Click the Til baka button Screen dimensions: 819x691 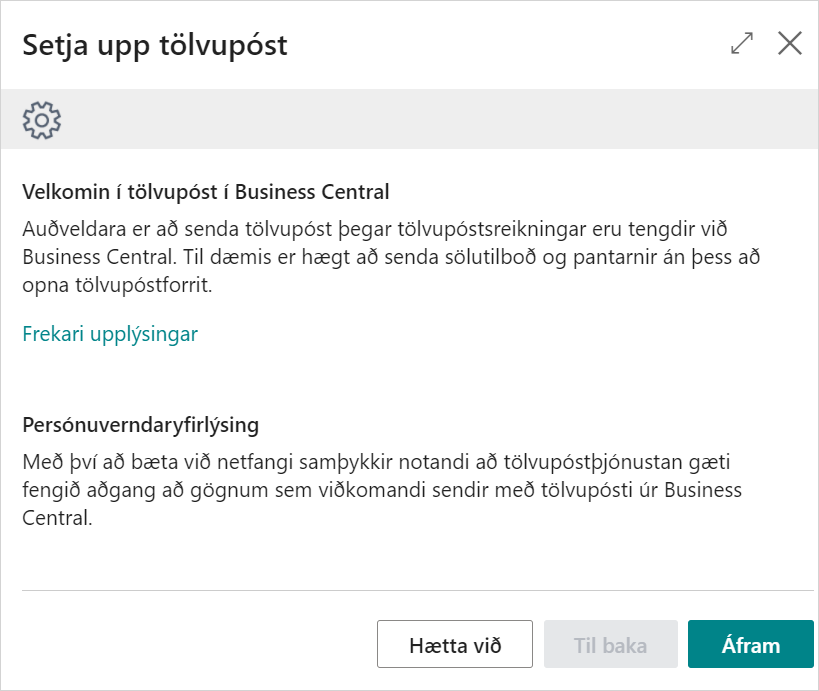[610, 645]
